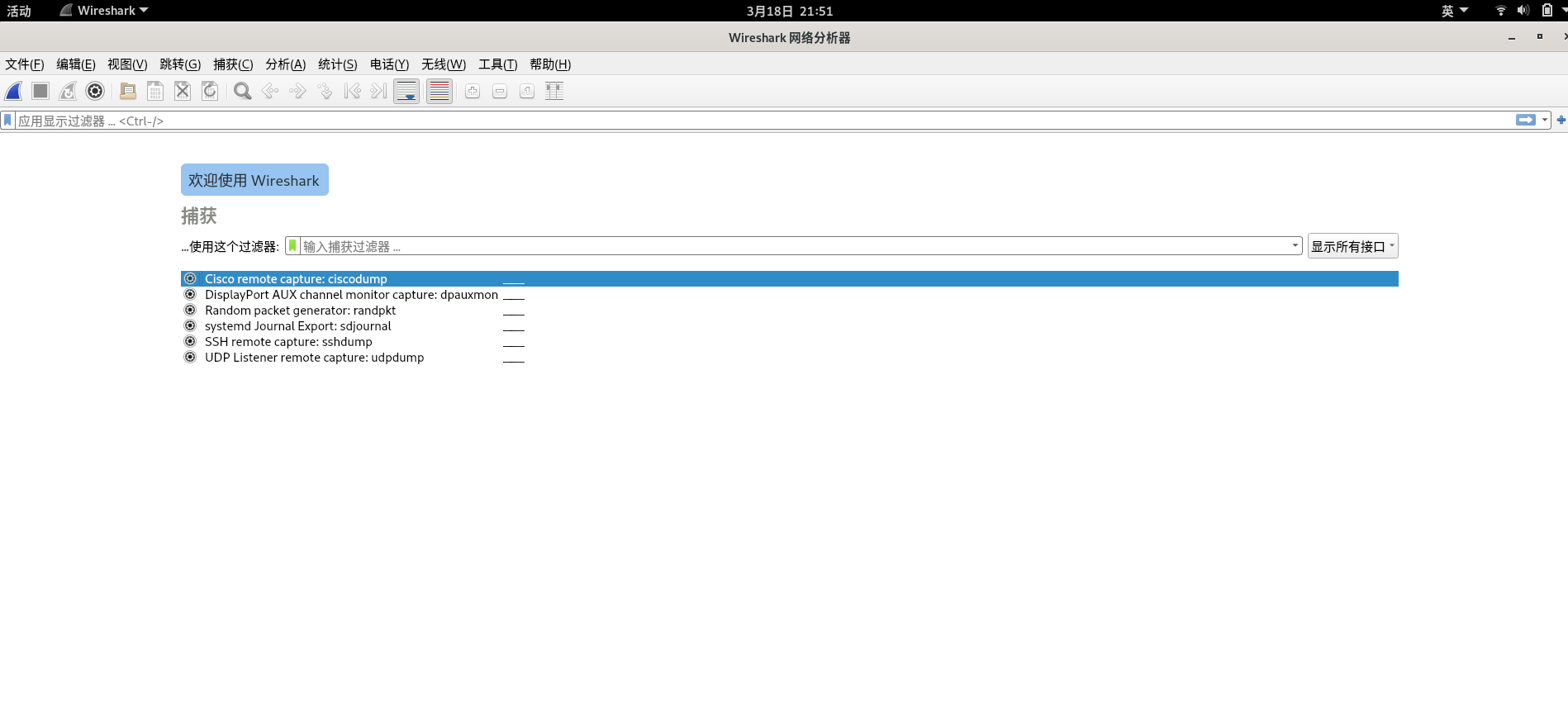
Task: Apply the display filter with the arrow button
Action: 1526,121
